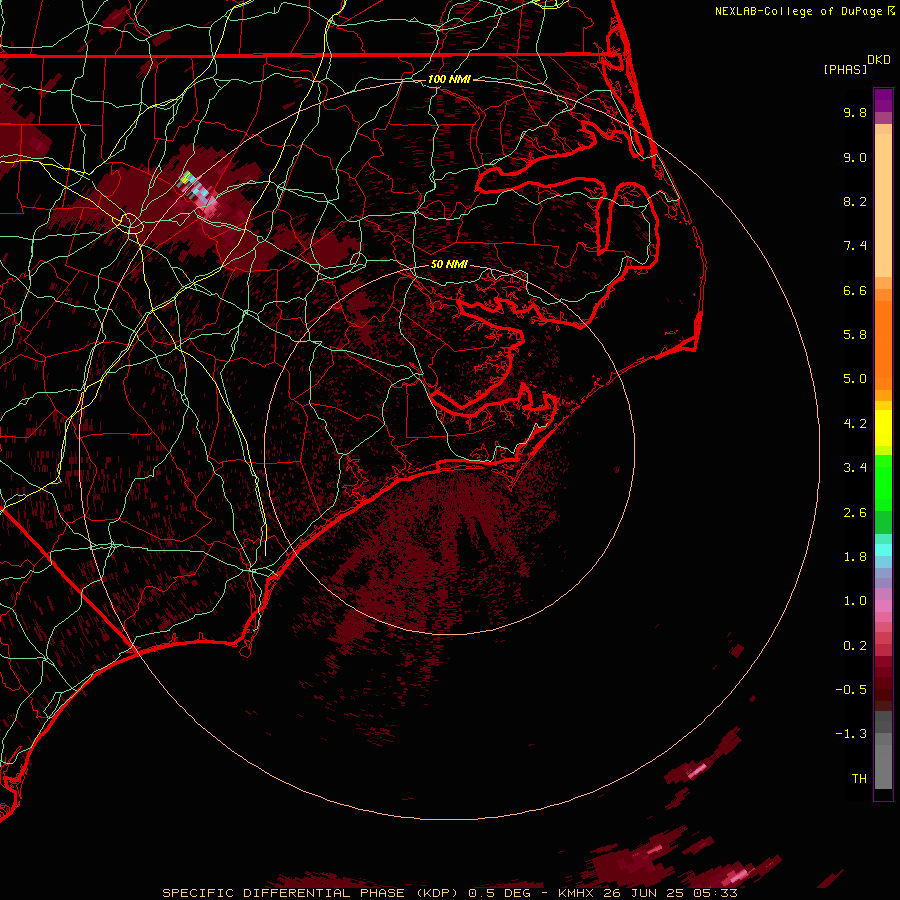Click the 9.8 value on the color scale
Image resolution: width=900 pixels, height=900 pixels.
pyautogui.click(x=855, y=112)
